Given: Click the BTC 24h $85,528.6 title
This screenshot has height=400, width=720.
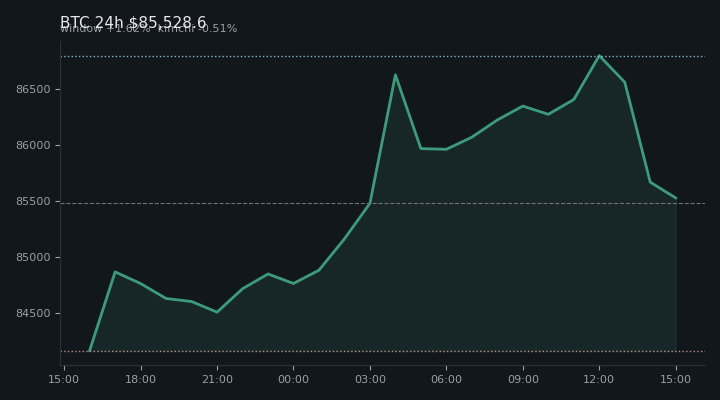Looking at the screenshot, I should click(x=133, y=22).
